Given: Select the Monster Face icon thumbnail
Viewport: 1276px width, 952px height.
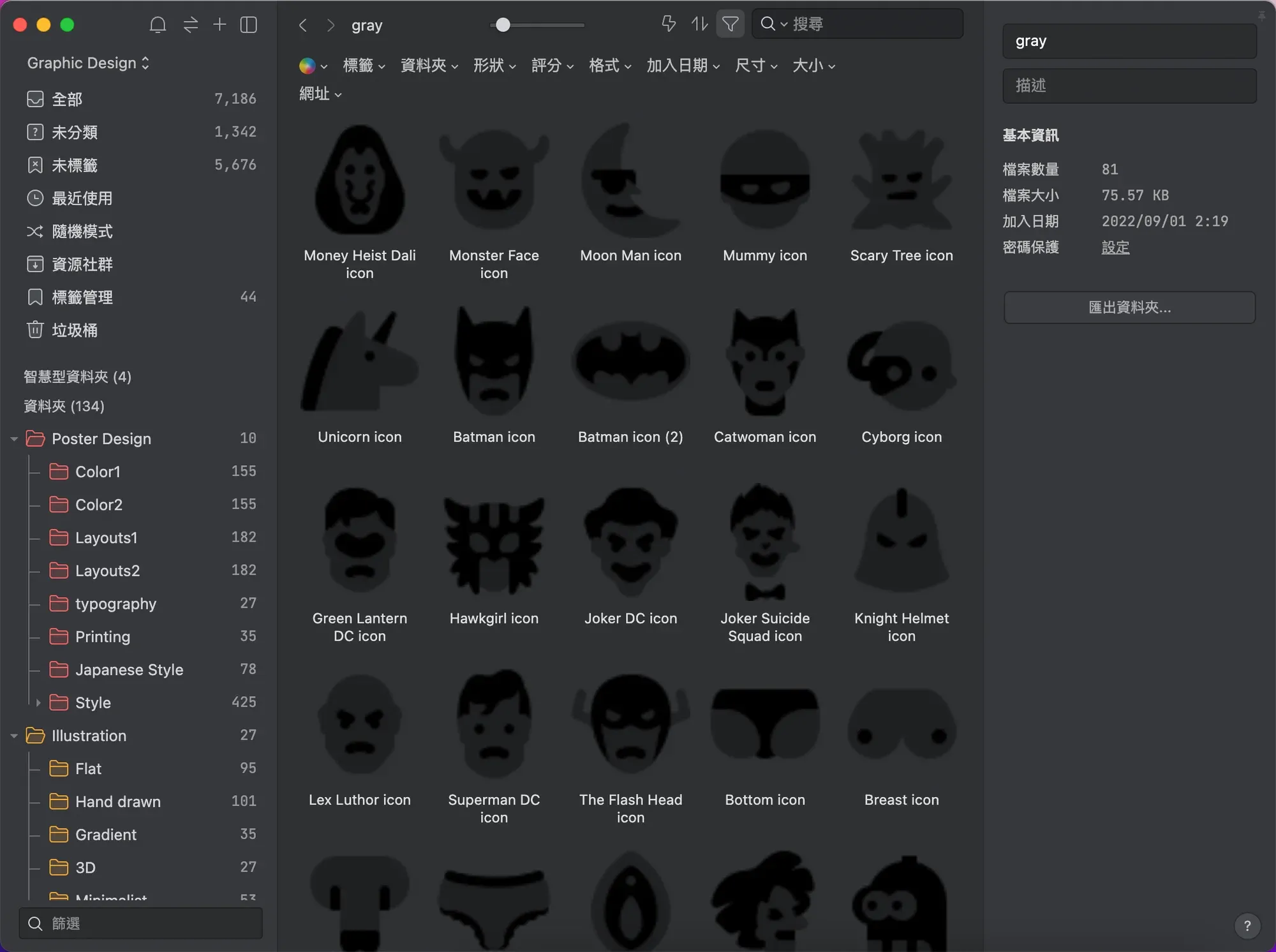Looking at the screenshot, I should [x=494, y=180].
